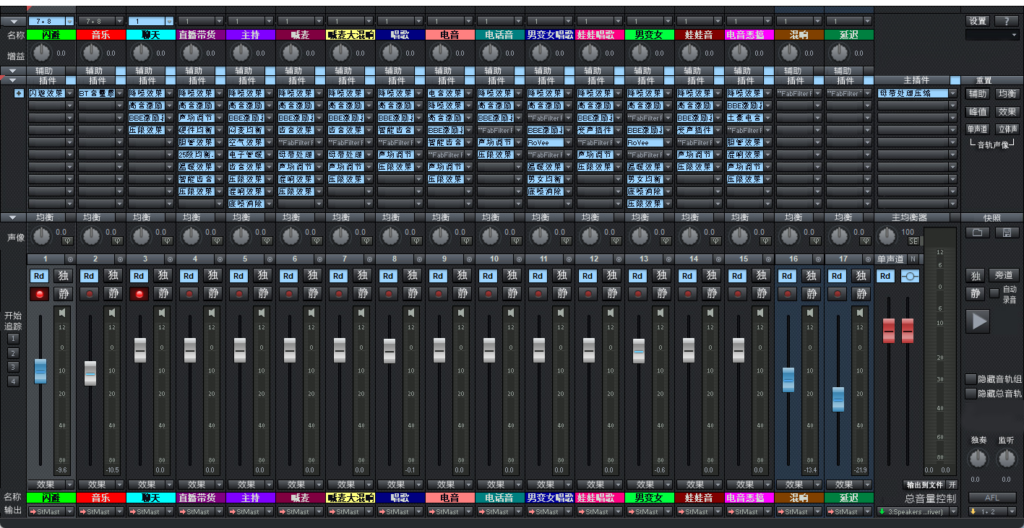The height and width of the screenshot is (528, 1024).
Task: Open the snapshot folder icon
Action: point(978,232)
